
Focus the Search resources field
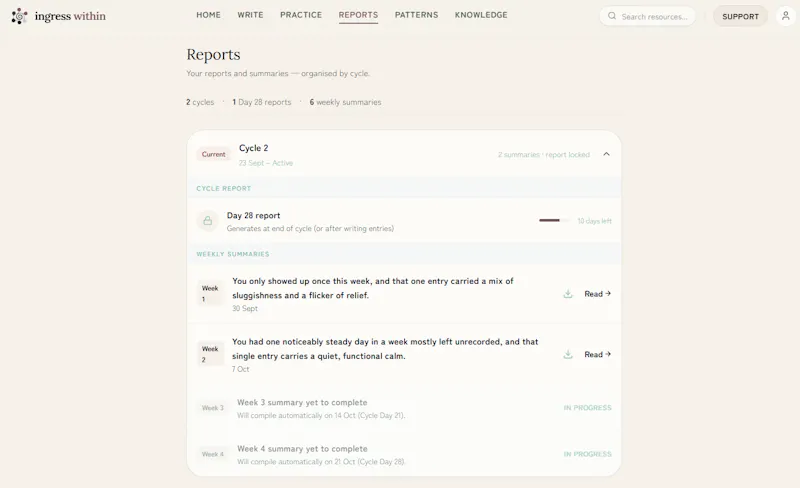[x=647, y=16]
